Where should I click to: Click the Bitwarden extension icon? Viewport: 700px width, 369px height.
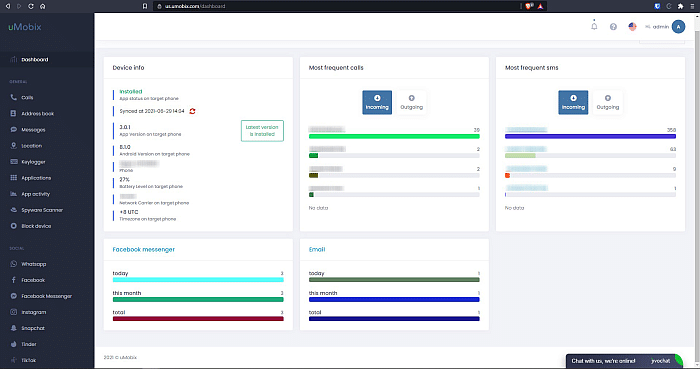click(x=657, y=6)
